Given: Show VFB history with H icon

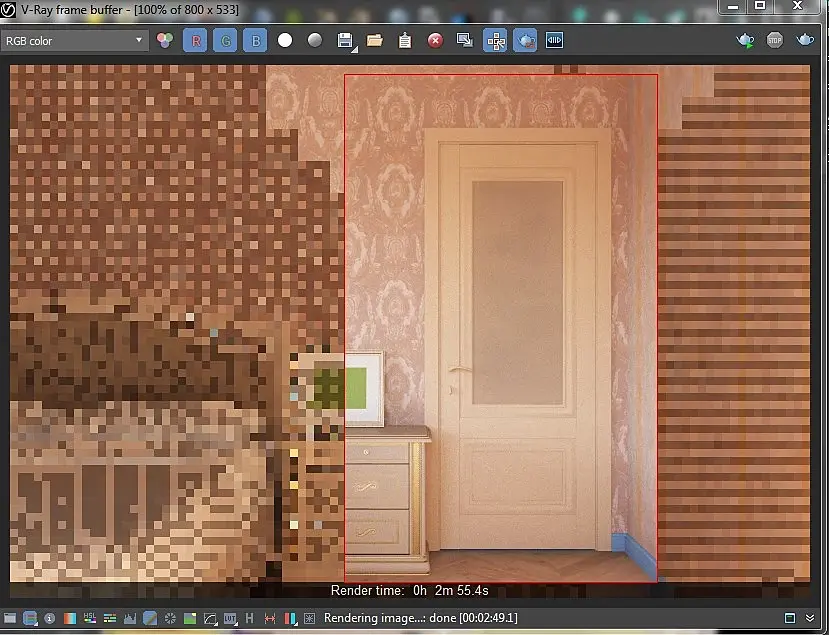Looking at the screenshot, I should tap(250, 618).
